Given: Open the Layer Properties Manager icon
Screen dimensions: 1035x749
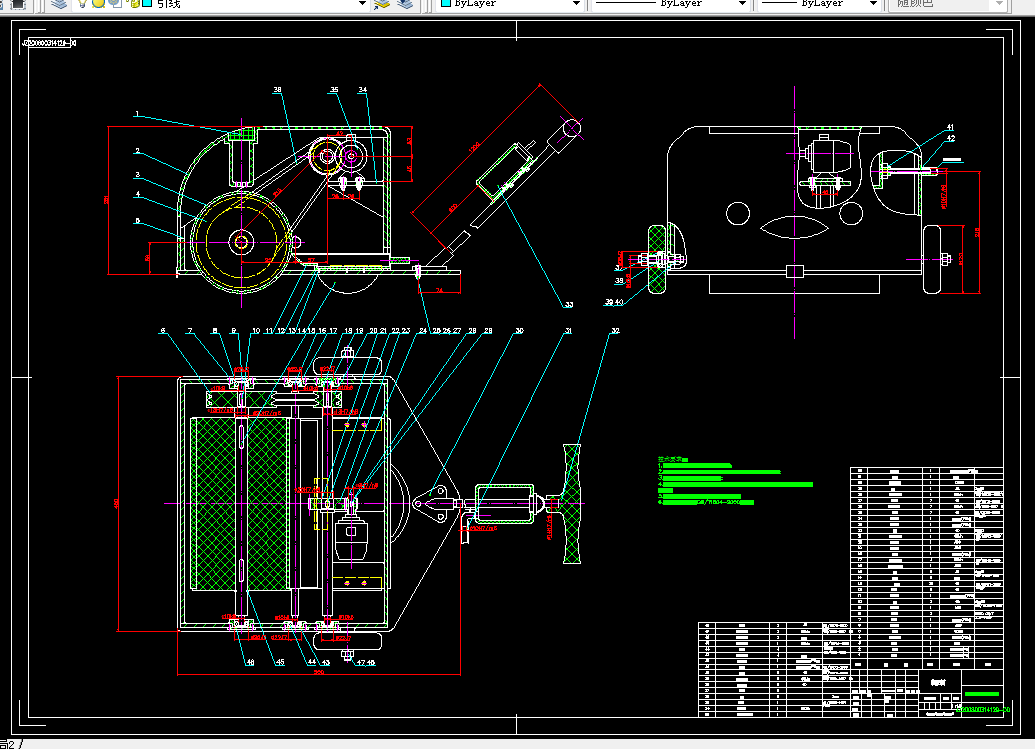Looking at the screenshot, I should click(59, 4).
